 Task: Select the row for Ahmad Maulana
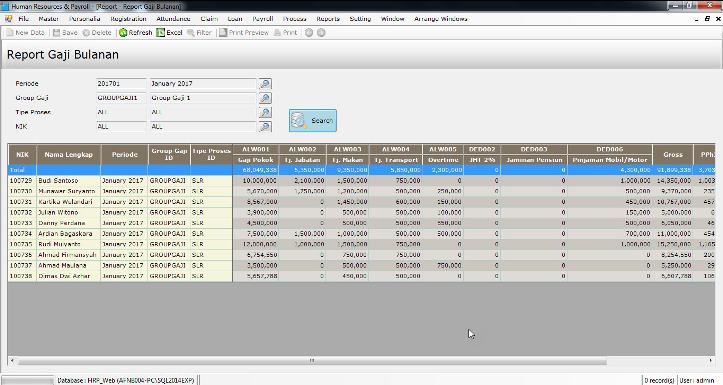tap(362, 266)
